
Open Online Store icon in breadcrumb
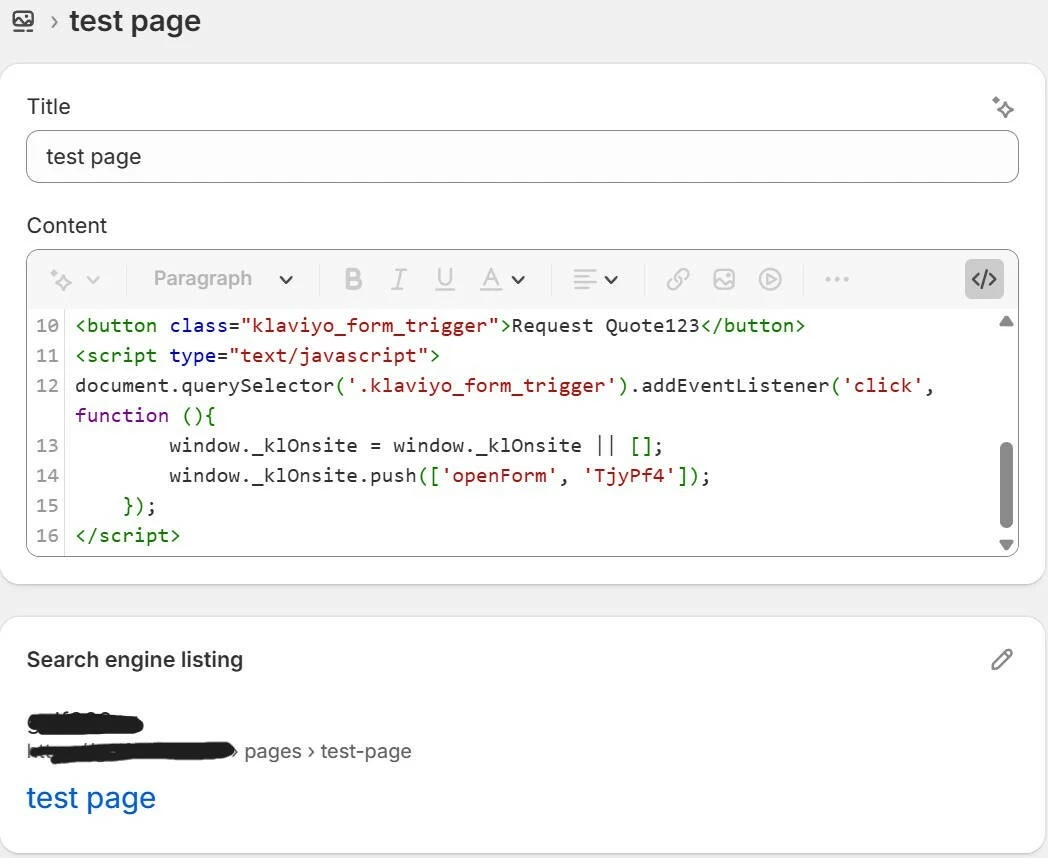[23, 21]
